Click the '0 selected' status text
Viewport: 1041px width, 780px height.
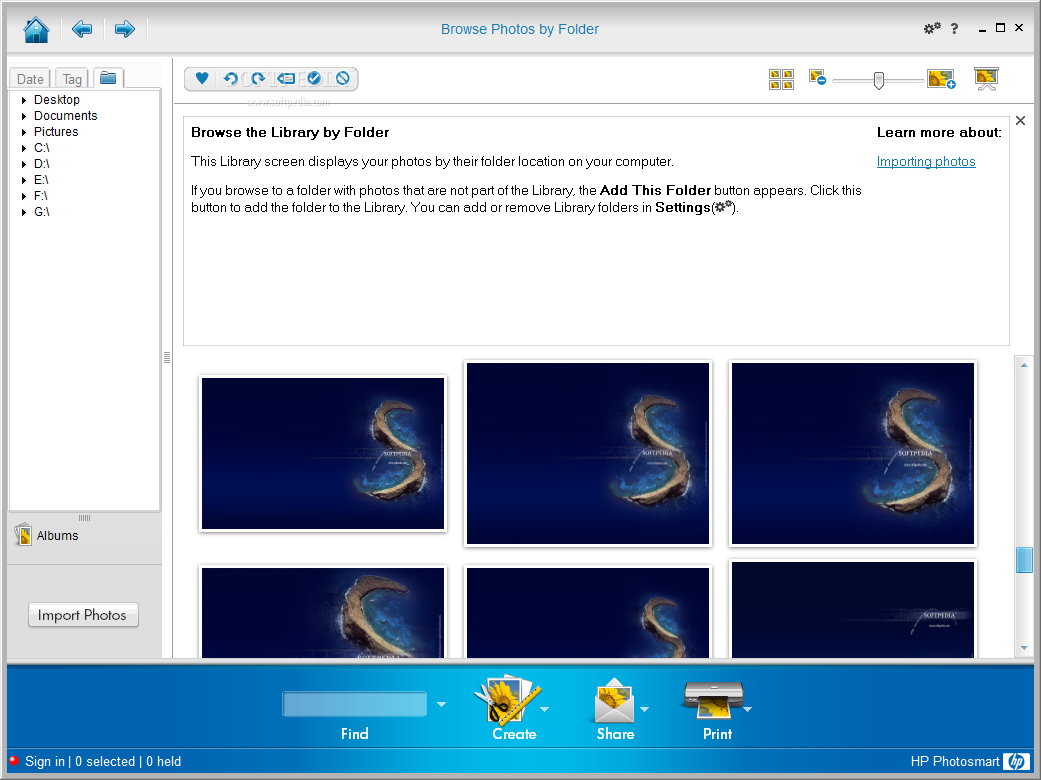[x=105, y=761]
